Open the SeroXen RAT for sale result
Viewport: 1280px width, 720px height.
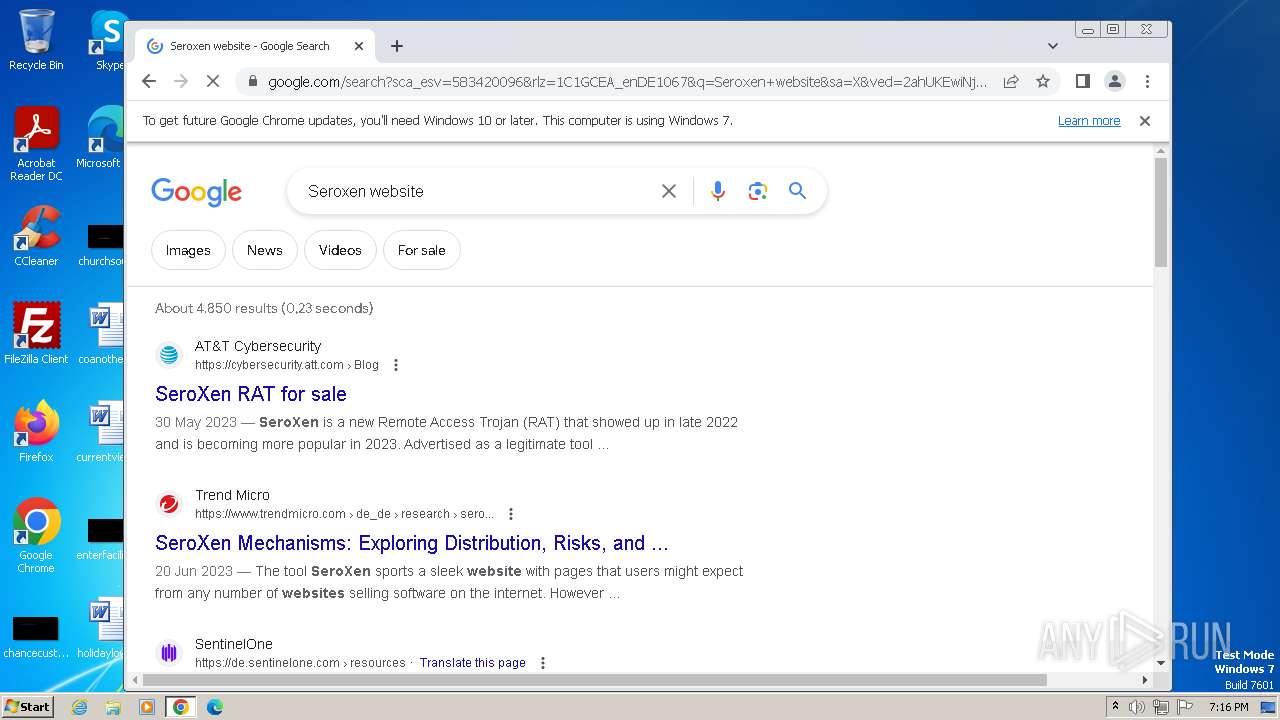point(251,394)
